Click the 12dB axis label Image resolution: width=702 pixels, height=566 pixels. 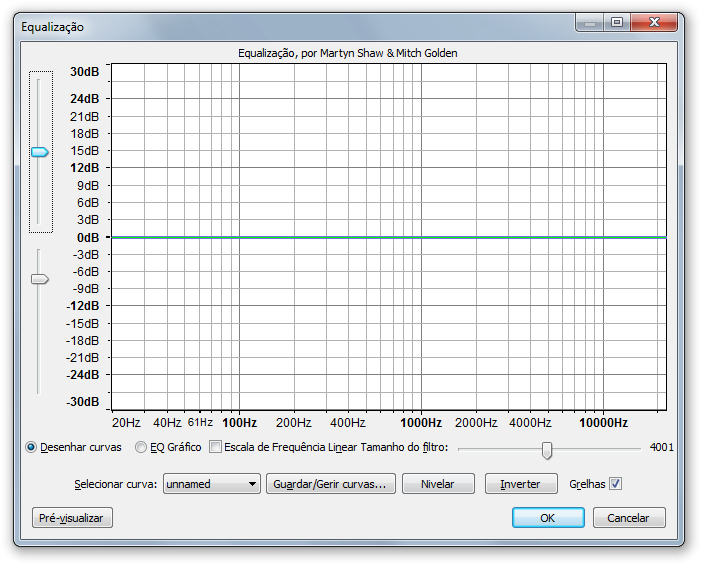click(85, 168)
